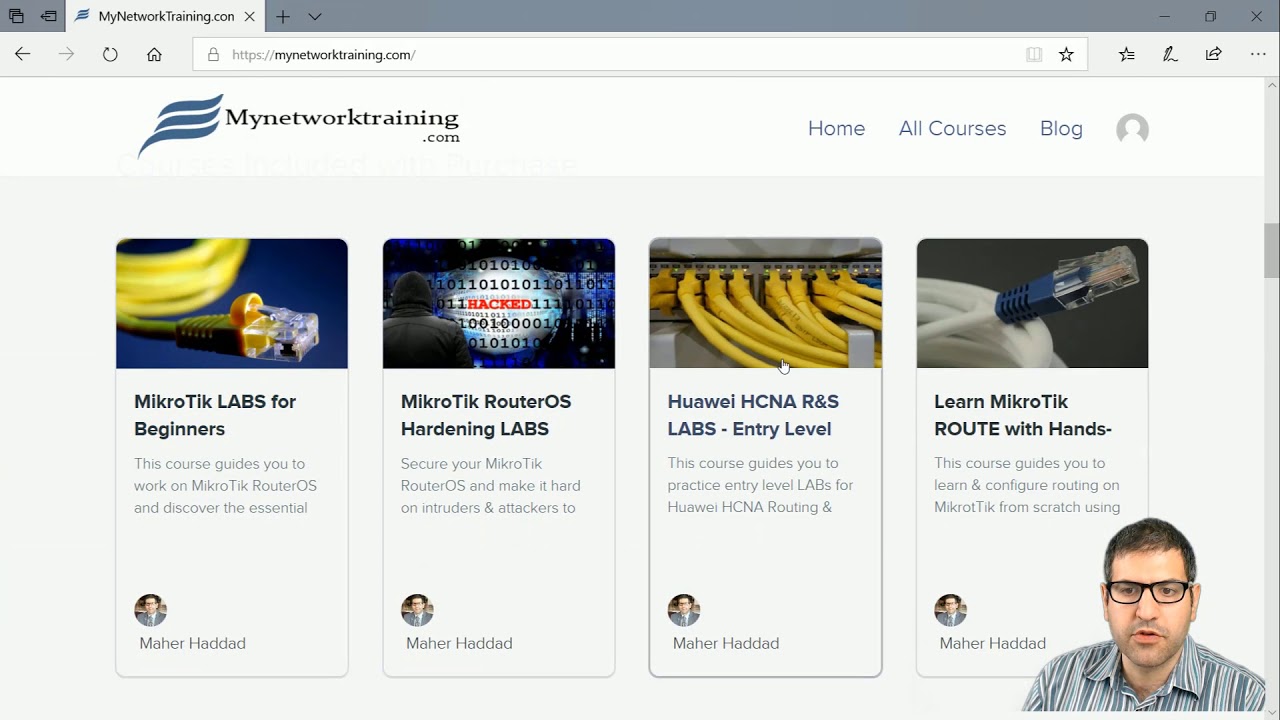The height and width of the screenshot is (720, 1280).
Task: Open Huawei HCNA yellow cables thumbnail
Action: point(766,303)
